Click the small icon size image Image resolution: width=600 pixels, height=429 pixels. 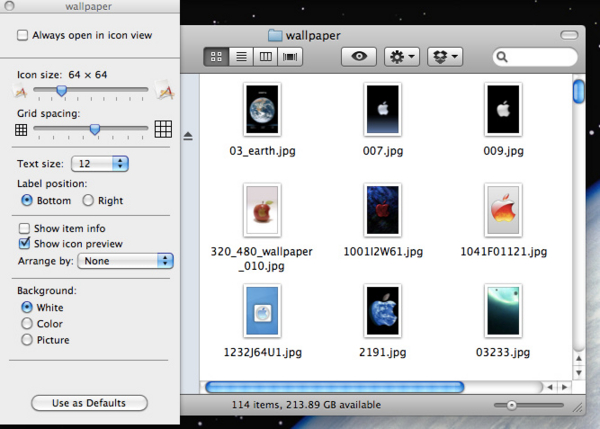click(x=20, y=91)
